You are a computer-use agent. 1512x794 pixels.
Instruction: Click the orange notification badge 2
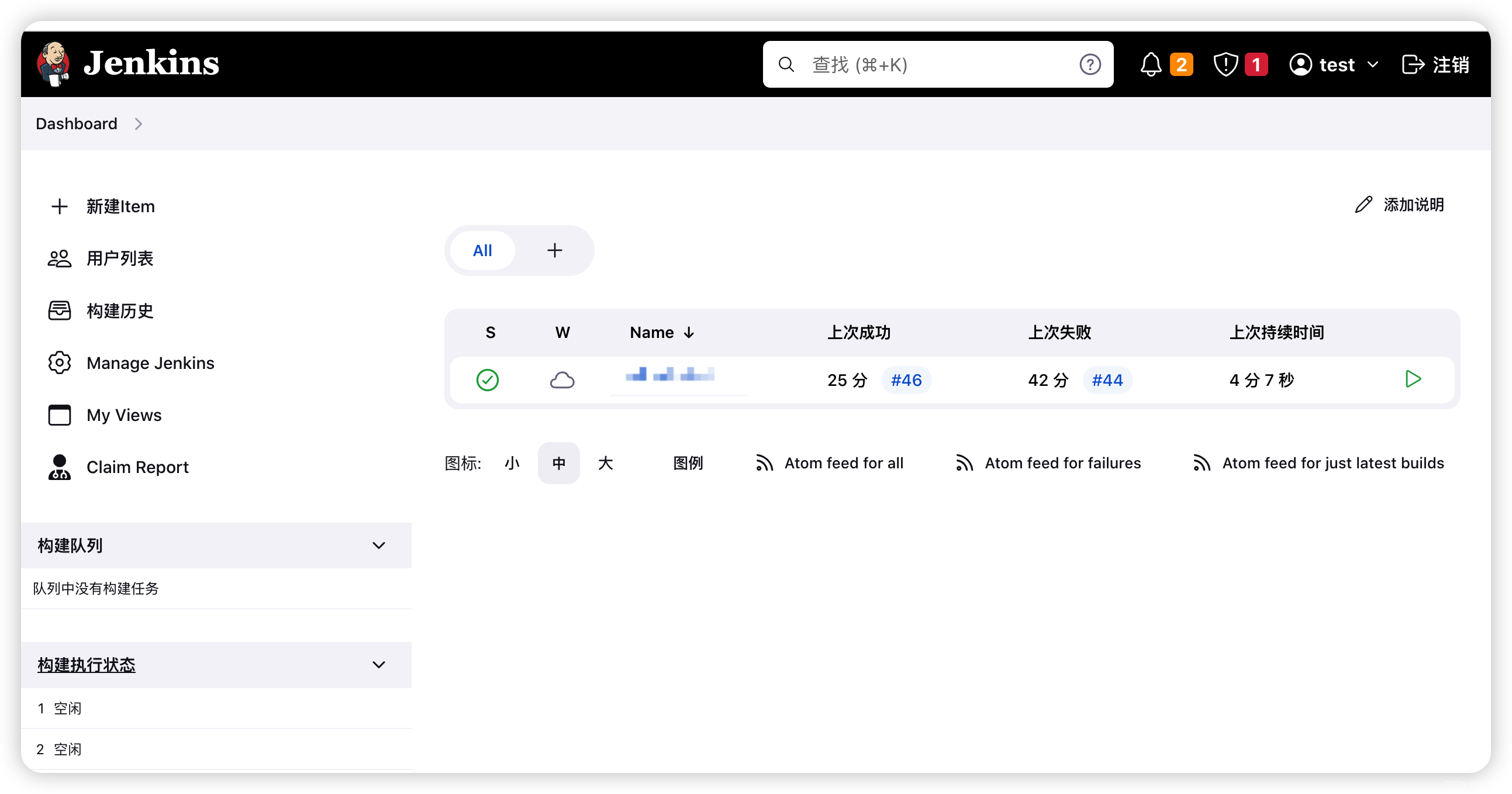1181,64
